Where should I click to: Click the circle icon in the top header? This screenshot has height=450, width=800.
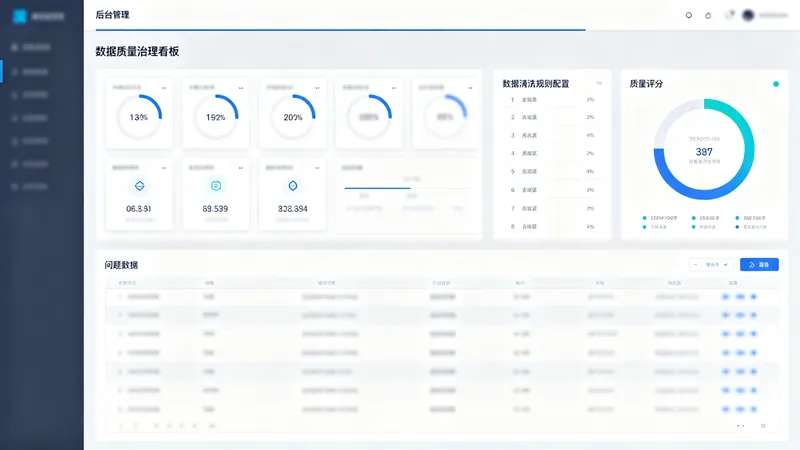coord(688,15)
